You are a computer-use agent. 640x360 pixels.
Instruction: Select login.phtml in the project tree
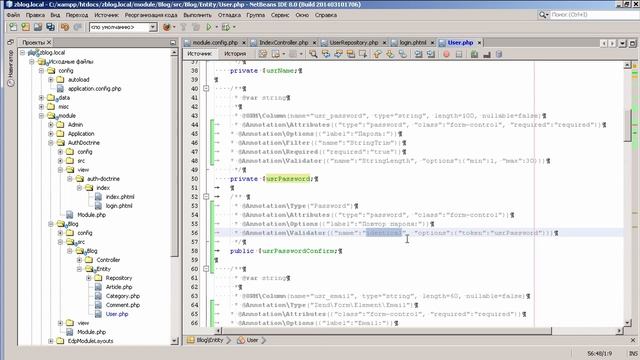click(119, 206)
